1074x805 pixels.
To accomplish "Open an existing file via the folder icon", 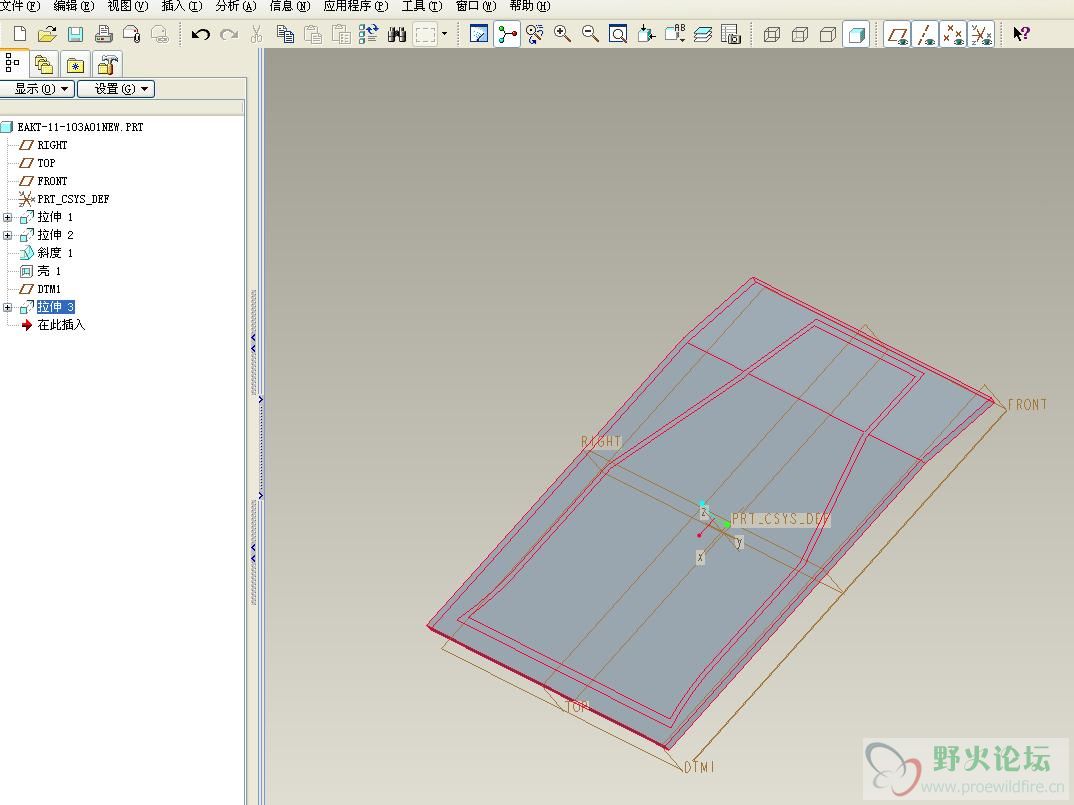I will (47, 34).
